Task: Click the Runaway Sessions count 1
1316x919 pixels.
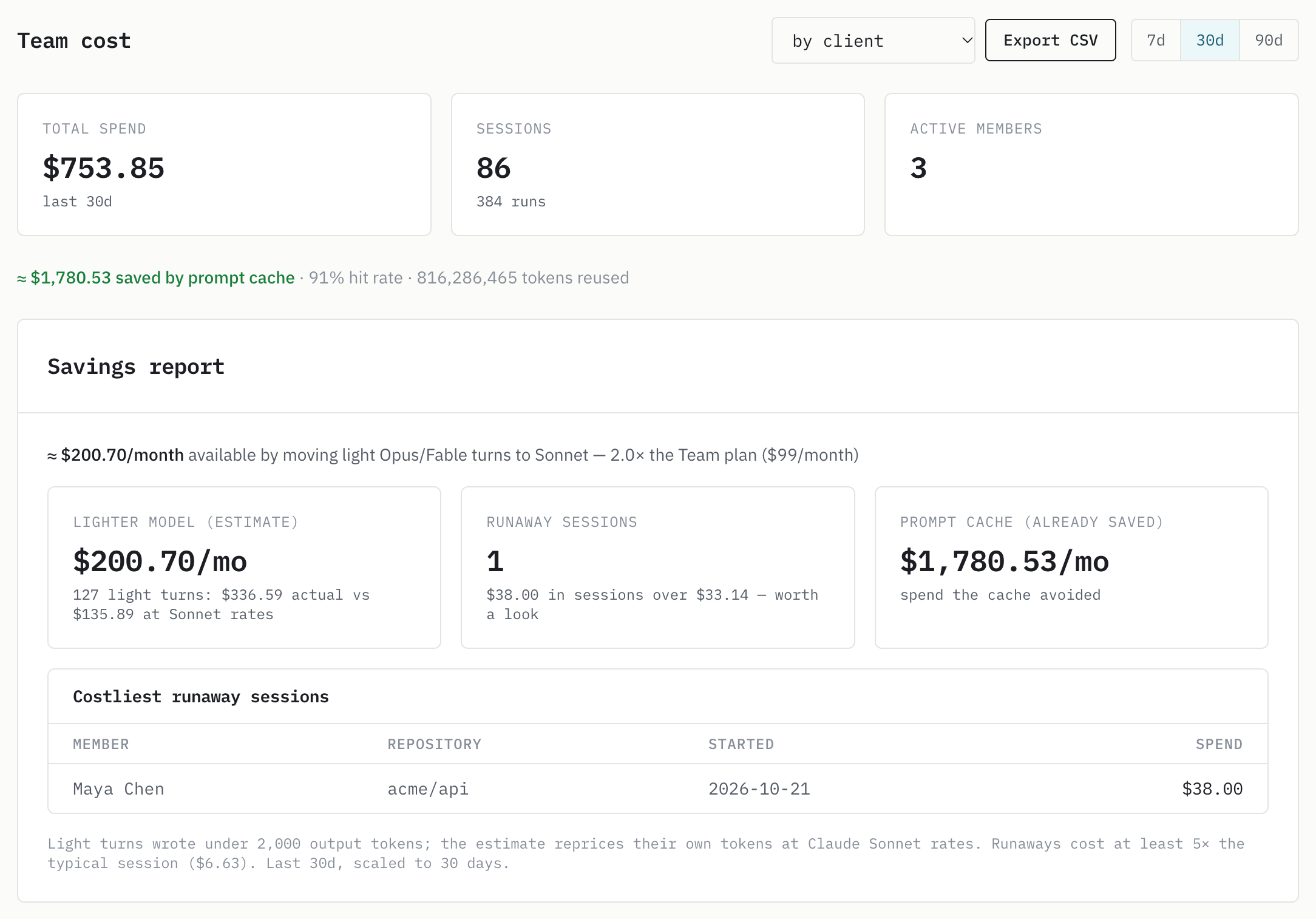Action: pyautogui.click(x=494, y=561)
